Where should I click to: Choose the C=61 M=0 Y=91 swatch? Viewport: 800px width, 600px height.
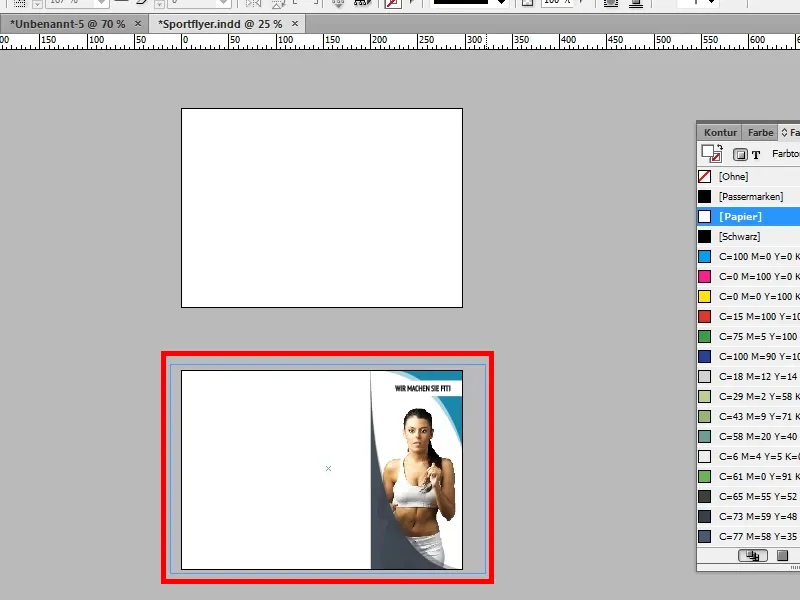748,477
